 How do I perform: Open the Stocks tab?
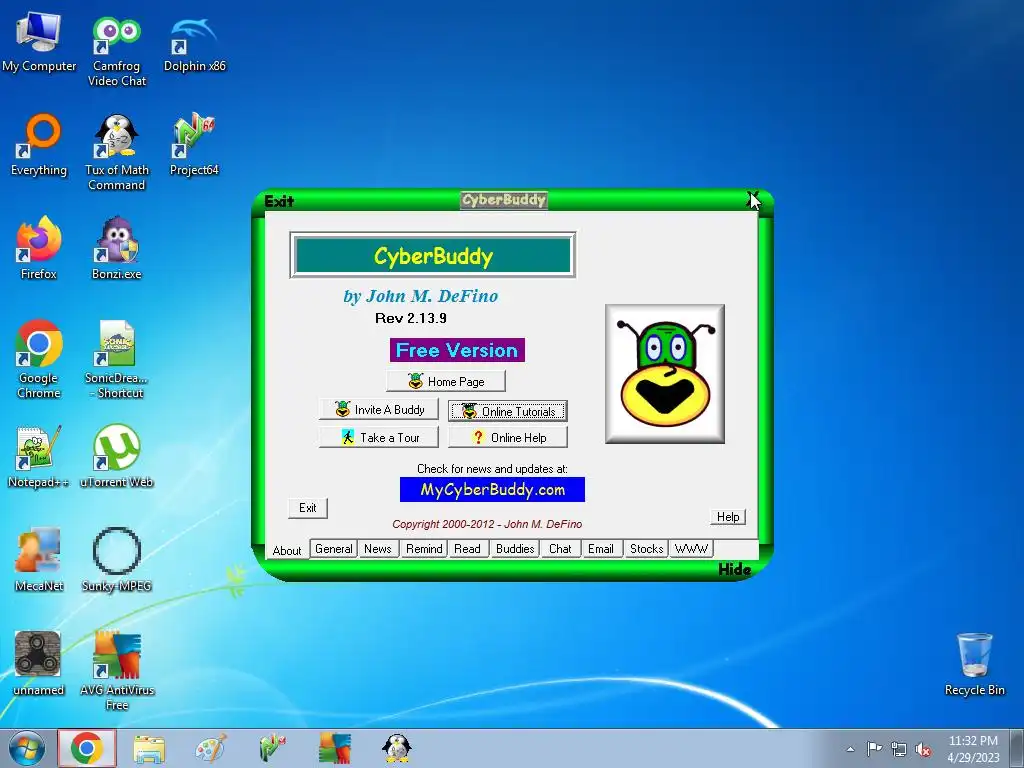(x=646, y=549)
